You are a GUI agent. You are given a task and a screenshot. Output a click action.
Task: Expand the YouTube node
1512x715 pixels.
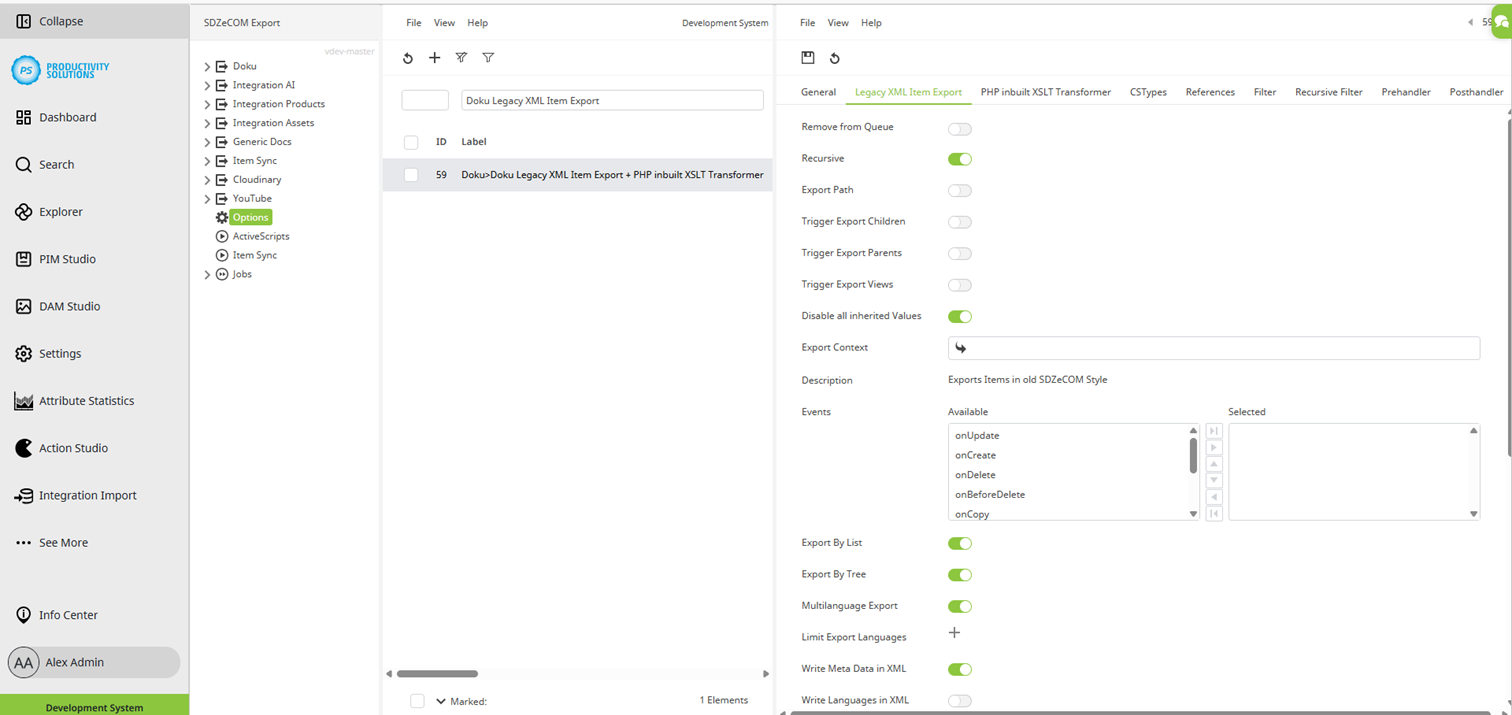(208, 199)
